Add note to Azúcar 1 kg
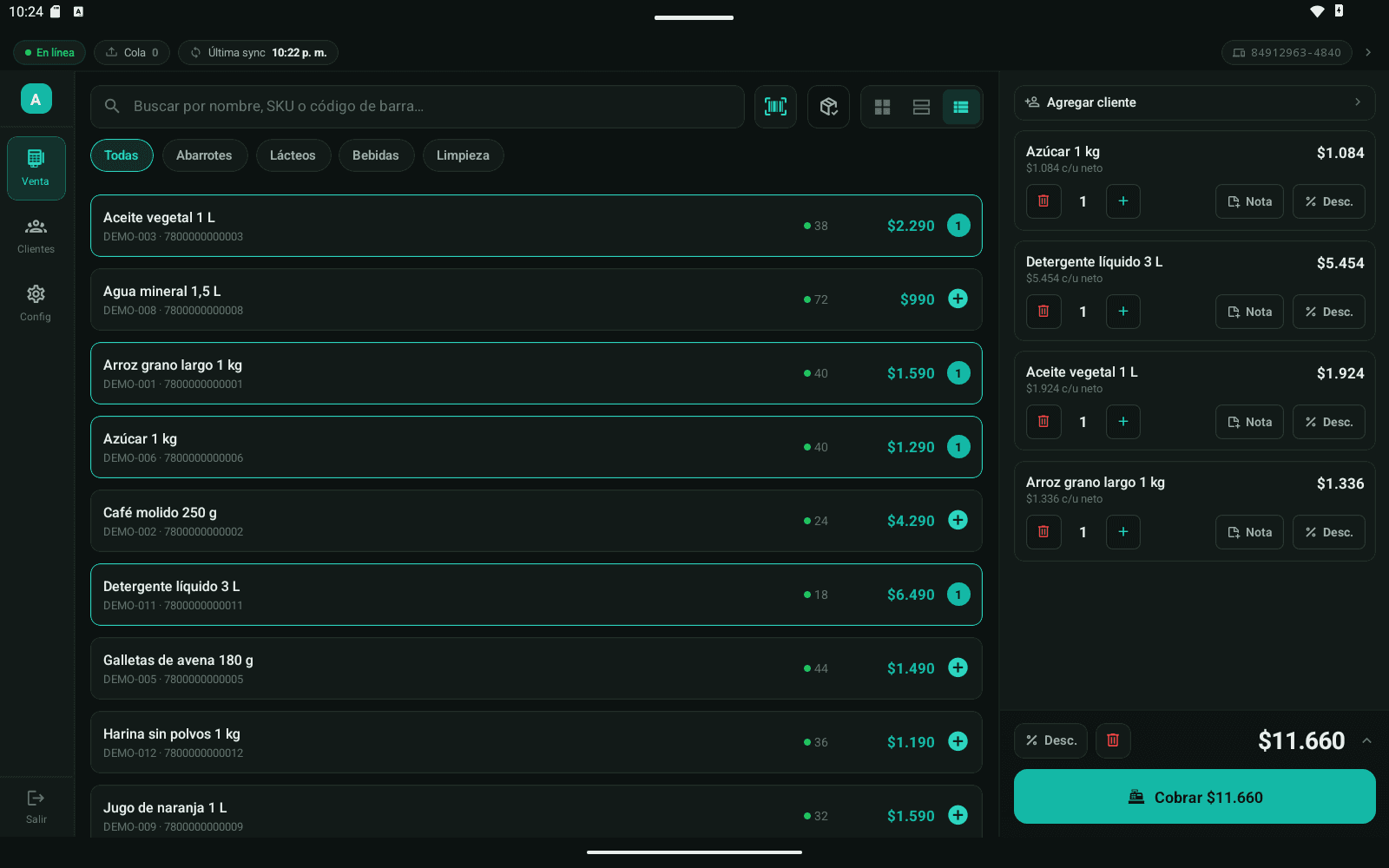The image size is (1389, 868). (x=1249, y=201)
